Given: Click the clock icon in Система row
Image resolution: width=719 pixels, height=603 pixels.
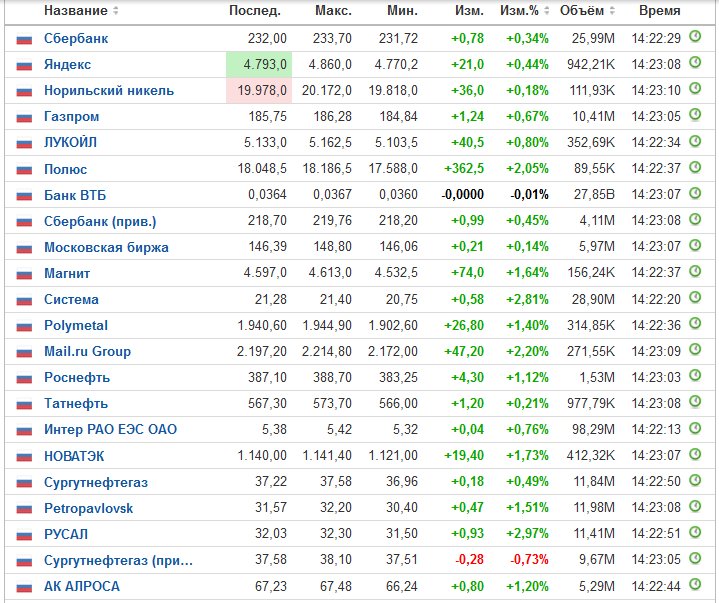Looking at the screenshot, I should click(695, 297).
